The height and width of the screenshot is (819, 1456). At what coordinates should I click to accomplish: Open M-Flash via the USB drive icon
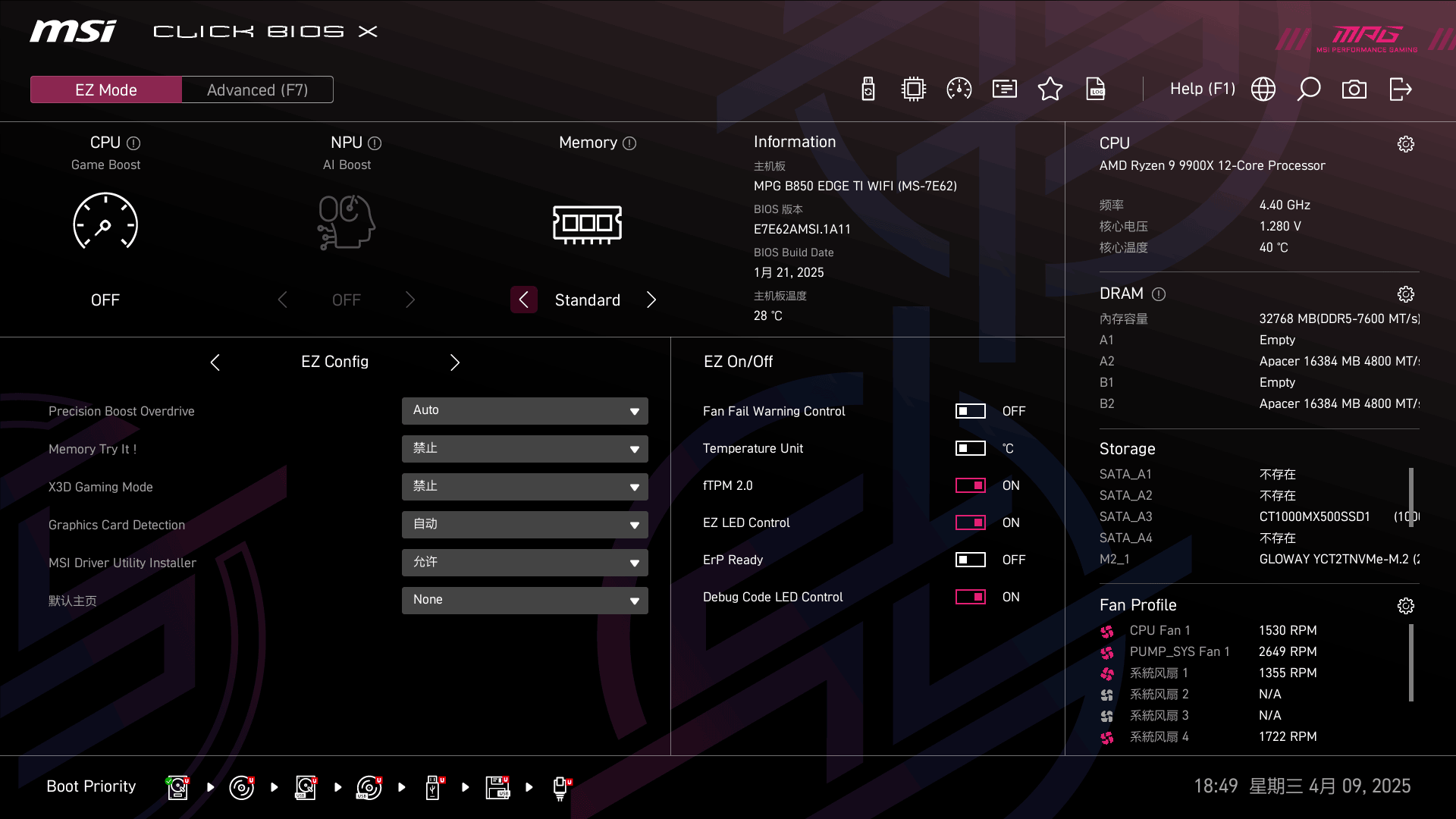click(868, 89)
